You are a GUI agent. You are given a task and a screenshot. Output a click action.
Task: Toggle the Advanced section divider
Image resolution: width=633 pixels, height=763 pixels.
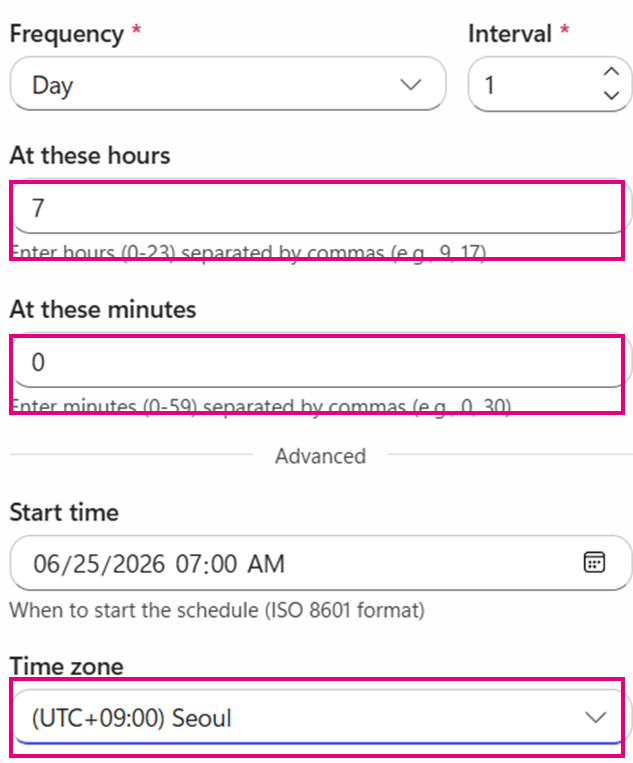point(320,456)
